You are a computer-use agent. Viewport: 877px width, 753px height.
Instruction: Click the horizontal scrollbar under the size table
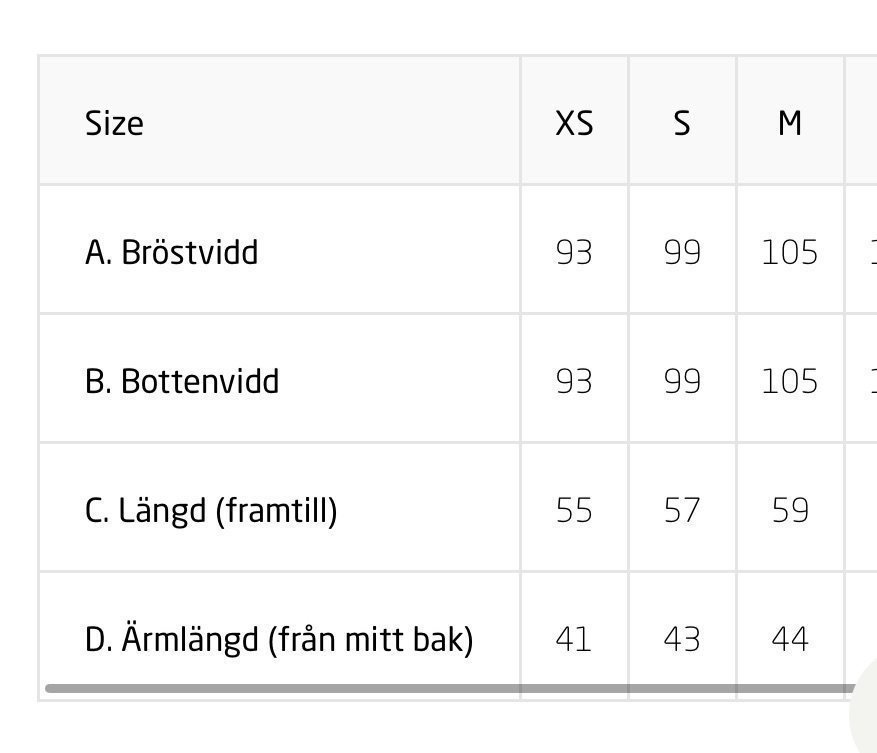tap(450, 689)
